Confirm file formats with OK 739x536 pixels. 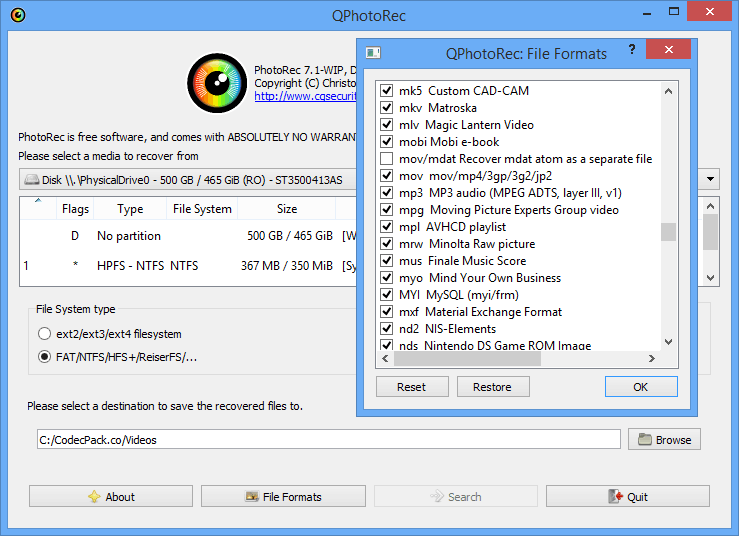(x=641, y=387)
